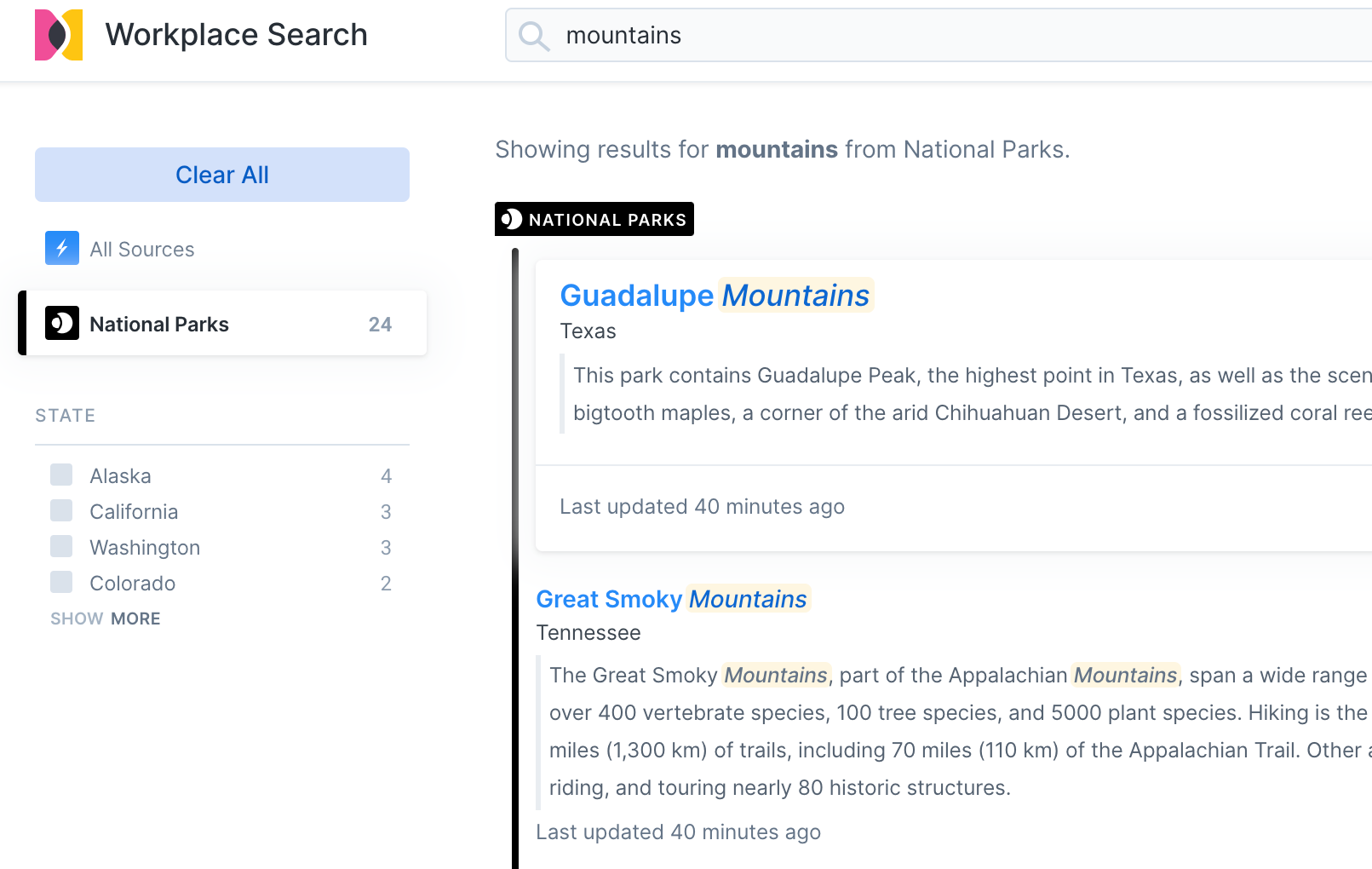Click the National Parks sidebar source icon
1372x869 pixels.
[x=62, y=324]
